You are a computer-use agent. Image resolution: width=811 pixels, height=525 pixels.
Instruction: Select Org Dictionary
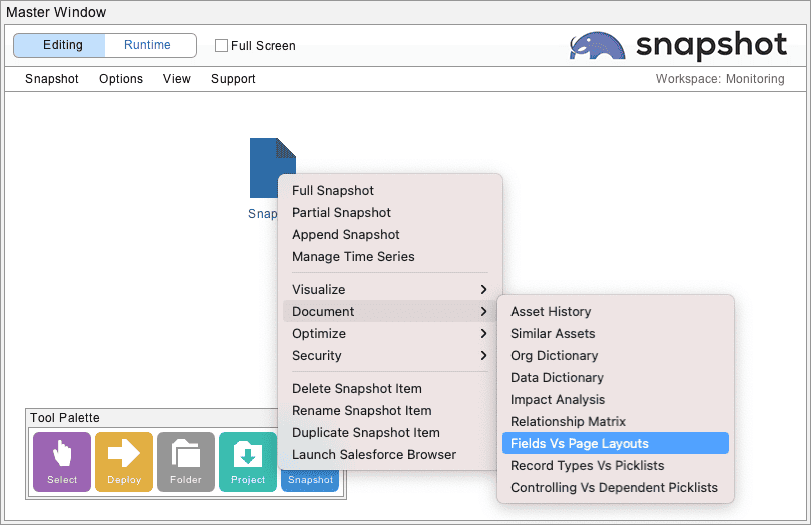click(x=615, y=355)
